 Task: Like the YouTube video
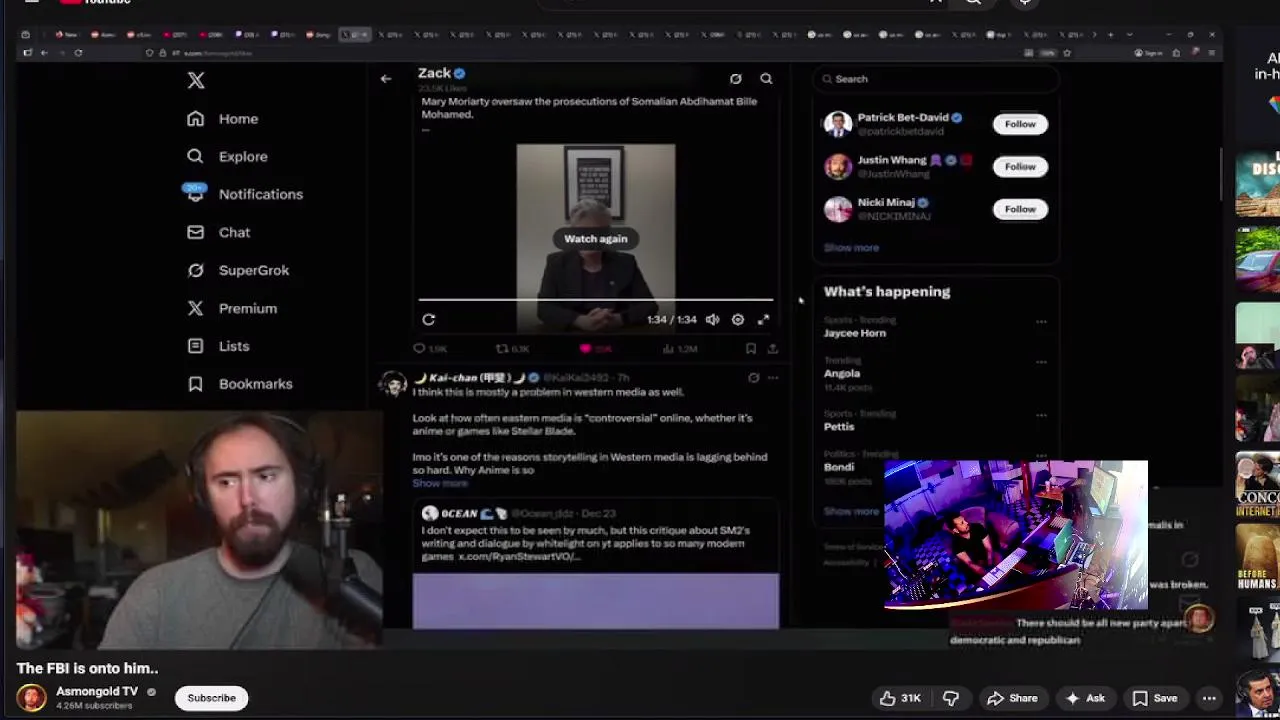[x=900, y=698]
